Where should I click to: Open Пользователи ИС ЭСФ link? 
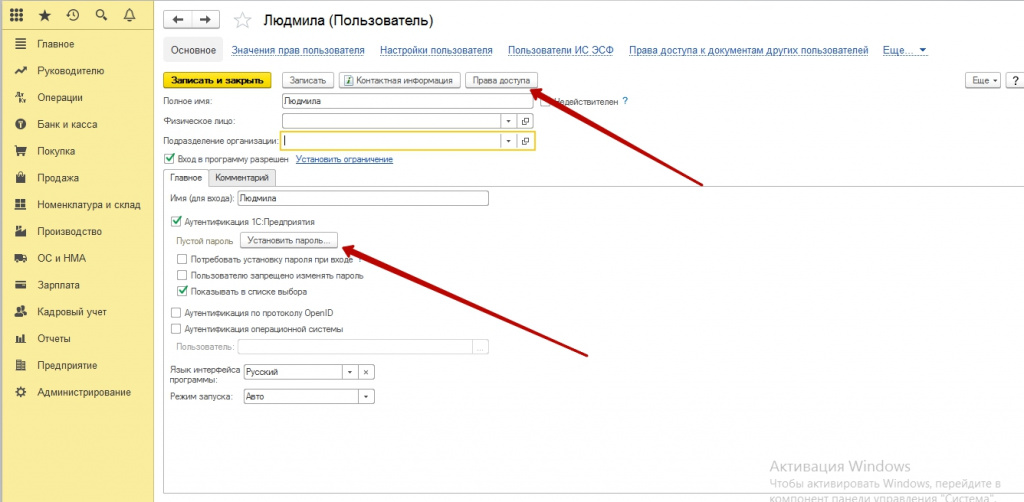[x=561, y=50]
